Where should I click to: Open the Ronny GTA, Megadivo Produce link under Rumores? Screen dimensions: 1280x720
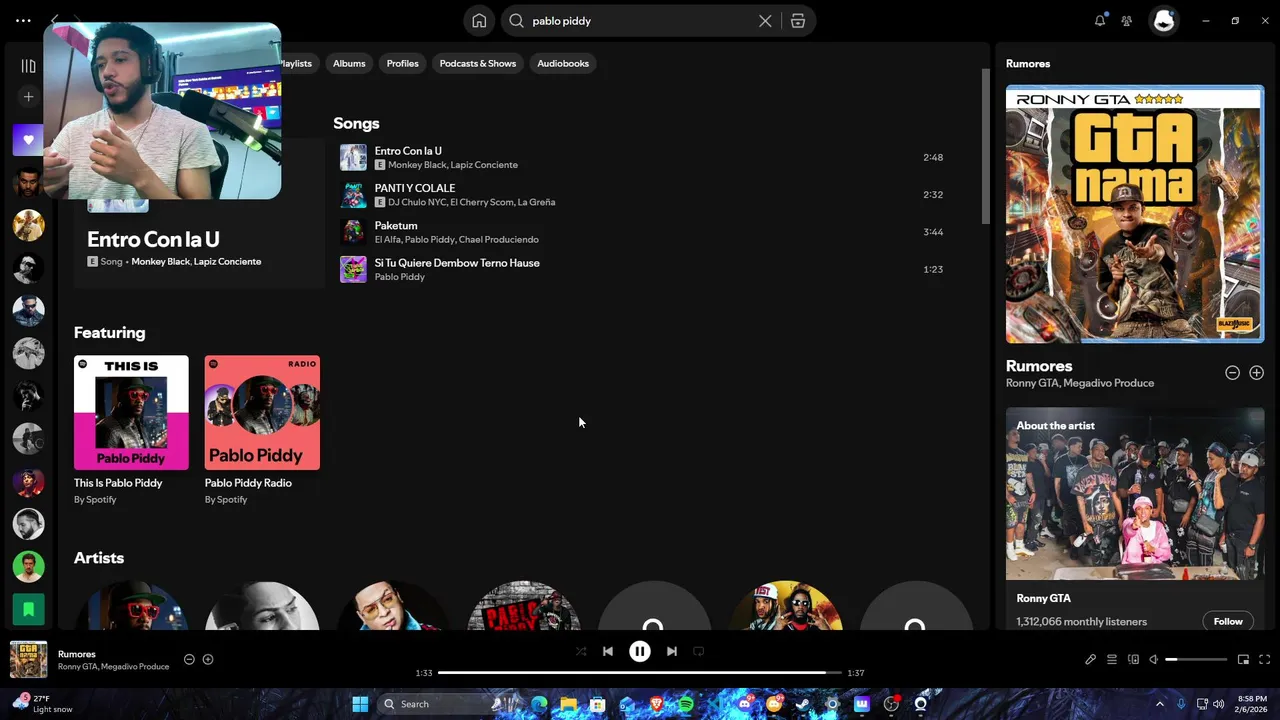pos(1080,383)
